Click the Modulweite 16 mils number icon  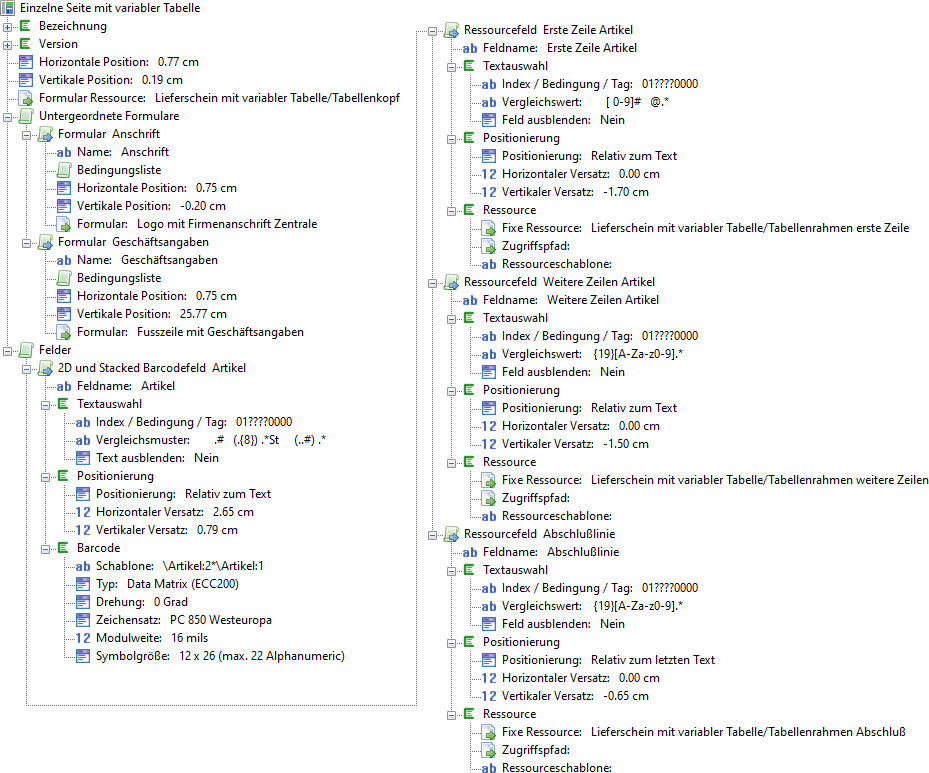(83, 638)
